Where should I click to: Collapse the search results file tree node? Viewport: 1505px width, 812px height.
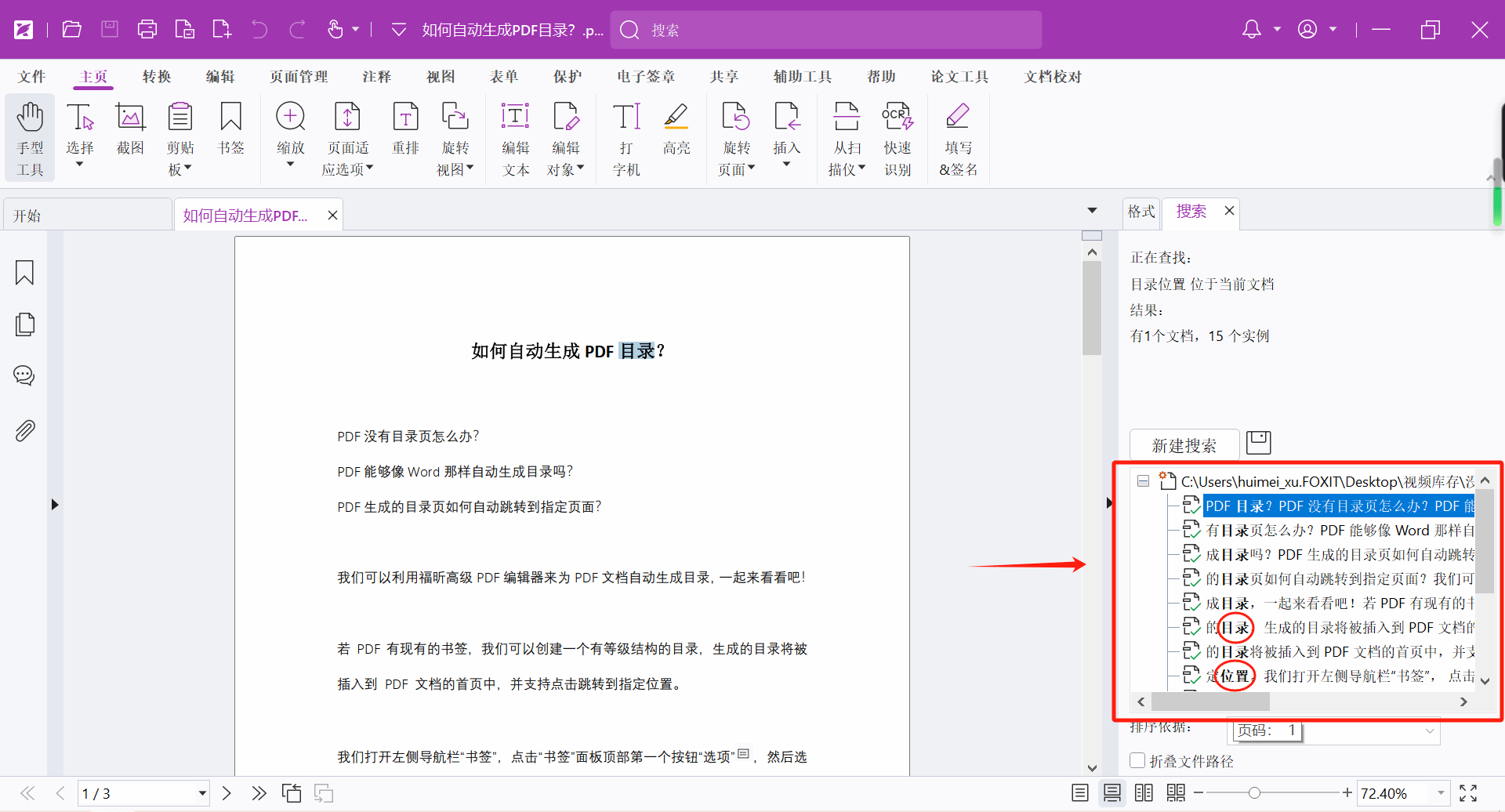click(x=1143, y=481)
